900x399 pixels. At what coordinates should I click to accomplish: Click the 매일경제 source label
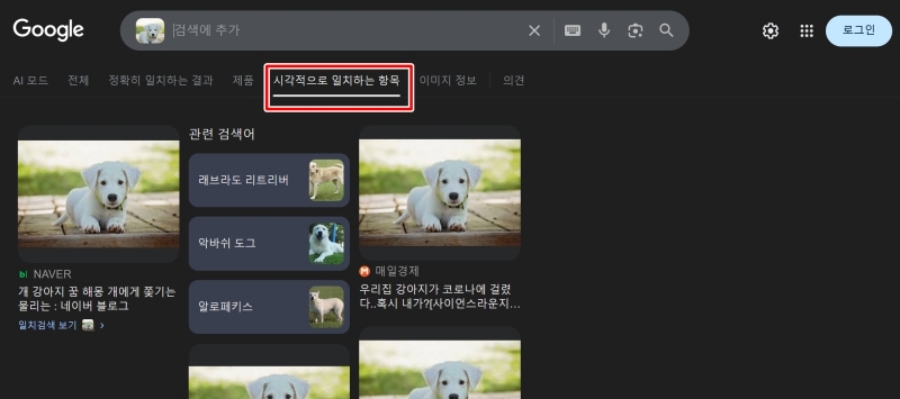tap(397, 271)
